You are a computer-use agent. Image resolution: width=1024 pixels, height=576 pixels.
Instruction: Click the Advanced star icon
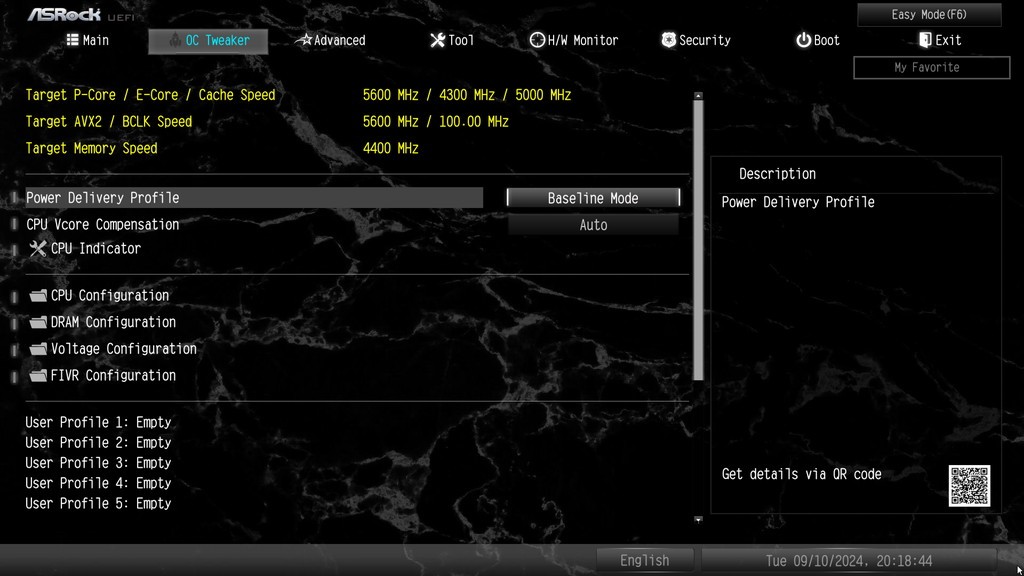tap(304, 40)
